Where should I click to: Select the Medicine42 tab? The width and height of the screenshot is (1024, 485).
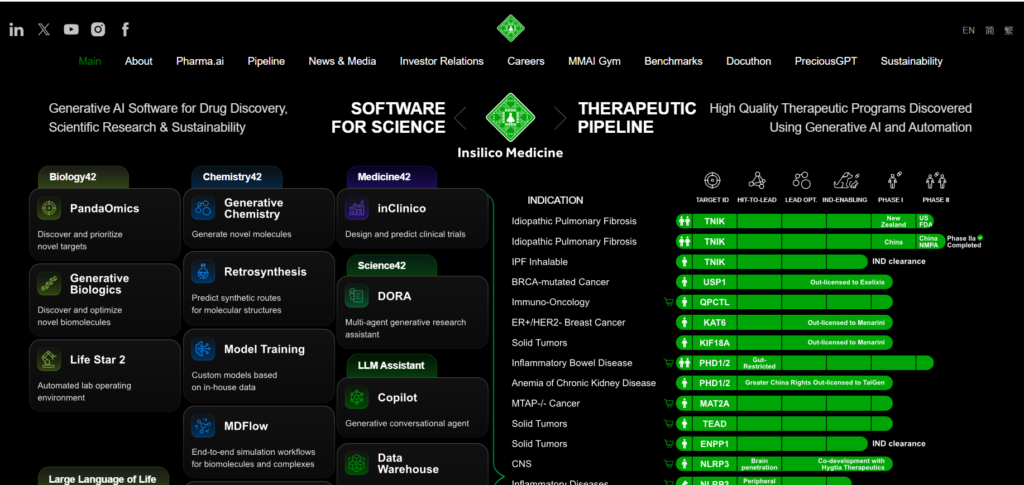[x=391, y=177]
